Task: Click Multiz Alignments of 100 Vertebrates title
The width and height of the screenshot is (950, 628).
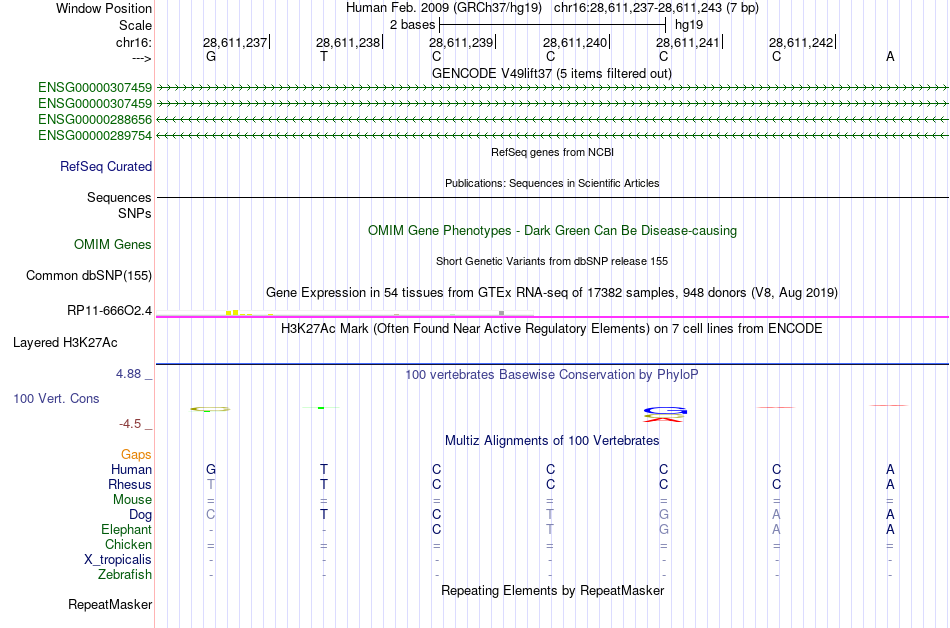Action: click(x=551, y=441)
